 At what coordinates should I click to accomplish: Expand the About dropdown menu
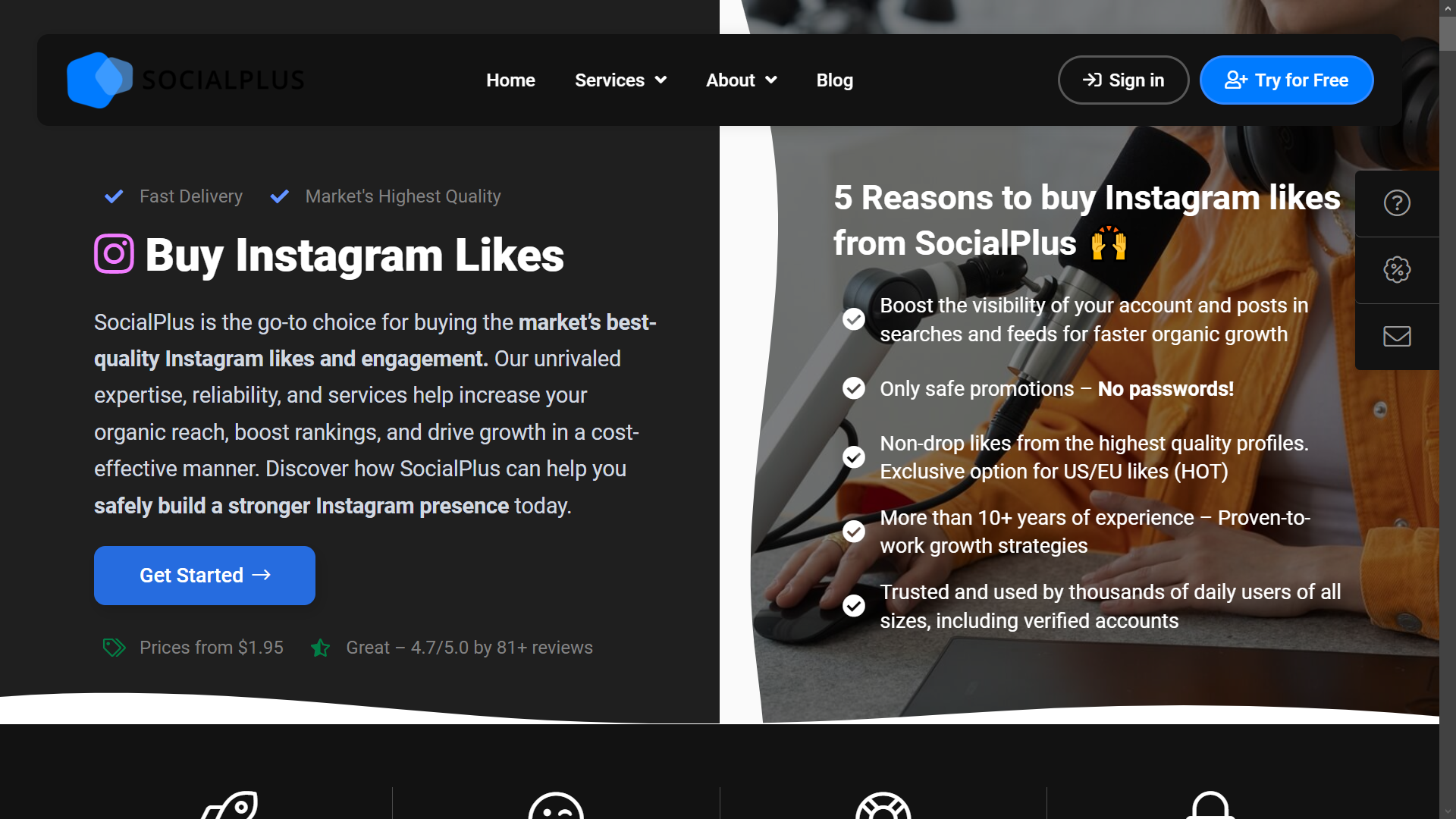point(741,80)
